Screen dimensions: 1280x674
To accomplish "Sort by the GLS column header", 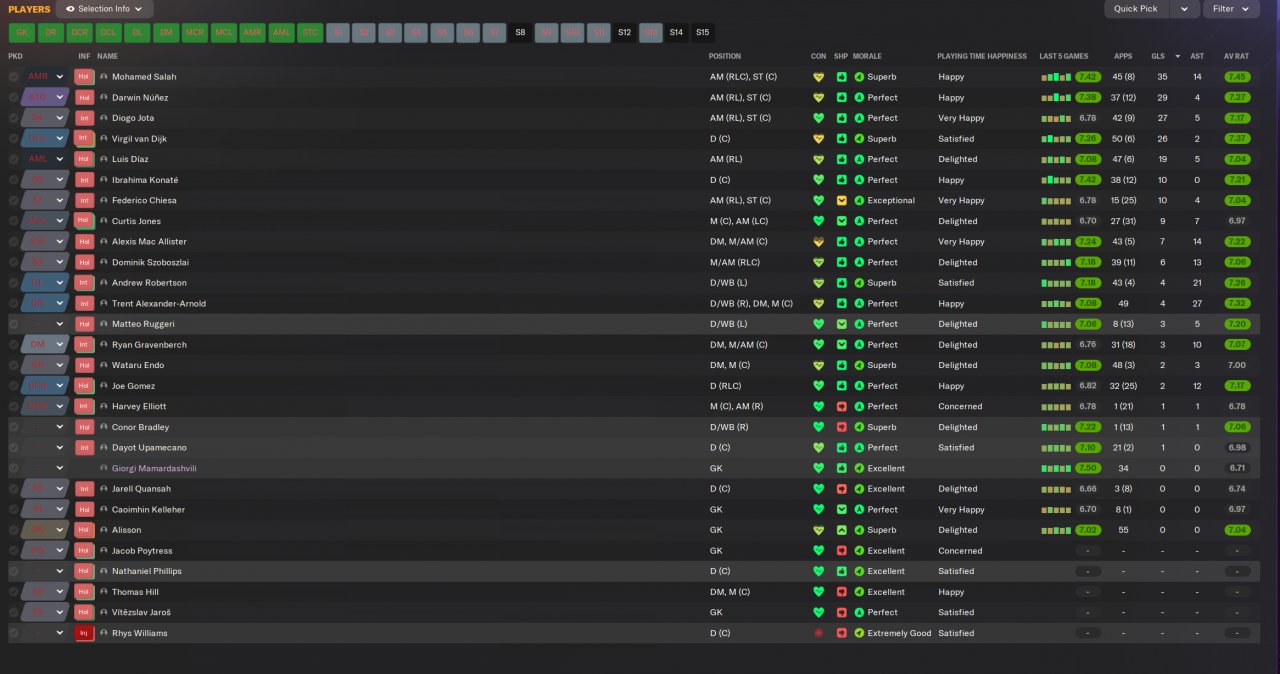I will [1158, 56].
